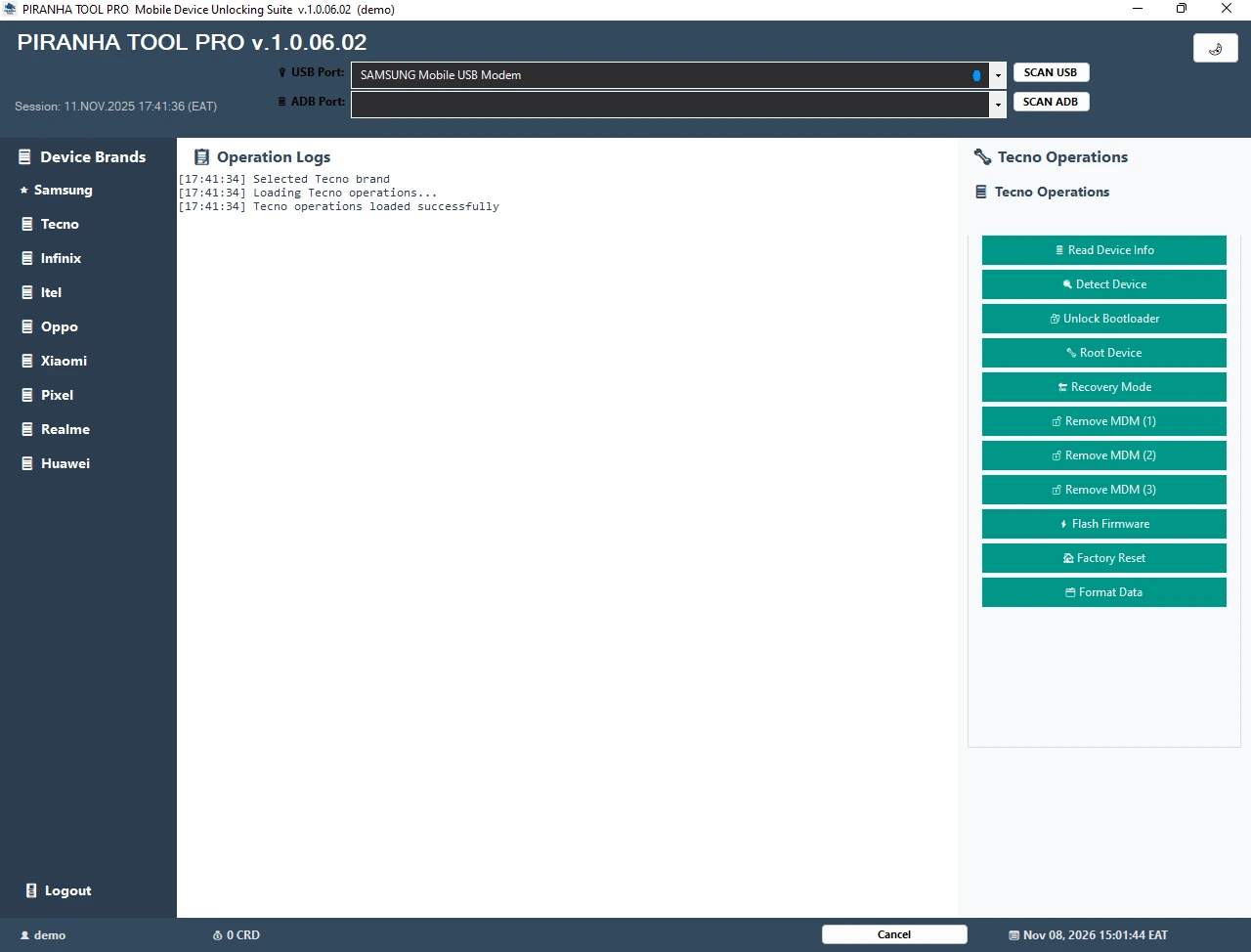This screenshot has height=952, width=1251.
Task: Click the Tecno Operations sub-heading icon
Action: 981,192
